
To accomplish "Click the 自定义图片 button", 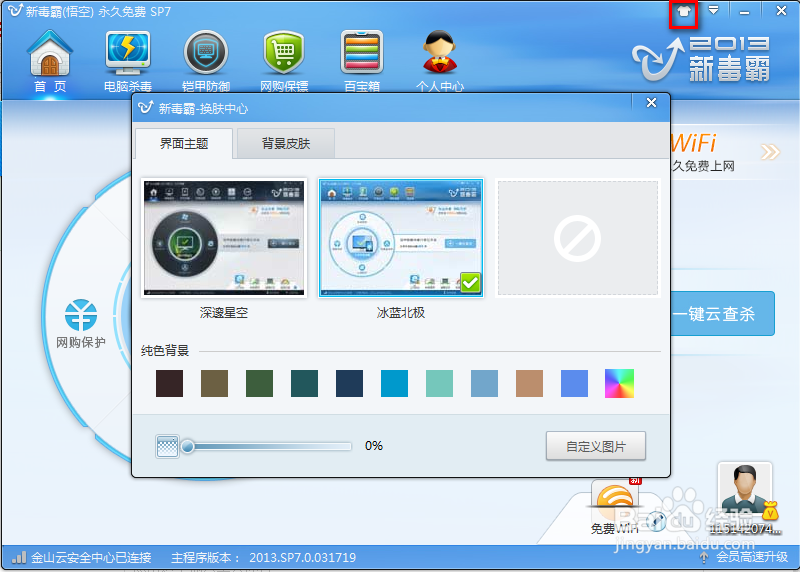I will (x=595, y=446).
